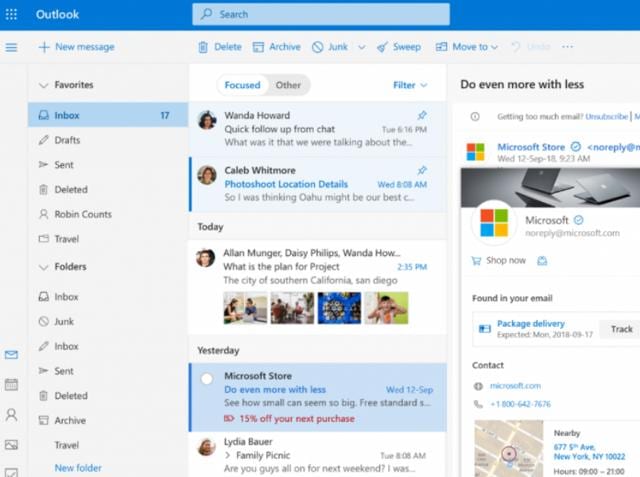Image resolution: width=640 pixels, height=477 pixels.
Task: Click the Junk blocked-circle icon
Action: pos(318,47)
